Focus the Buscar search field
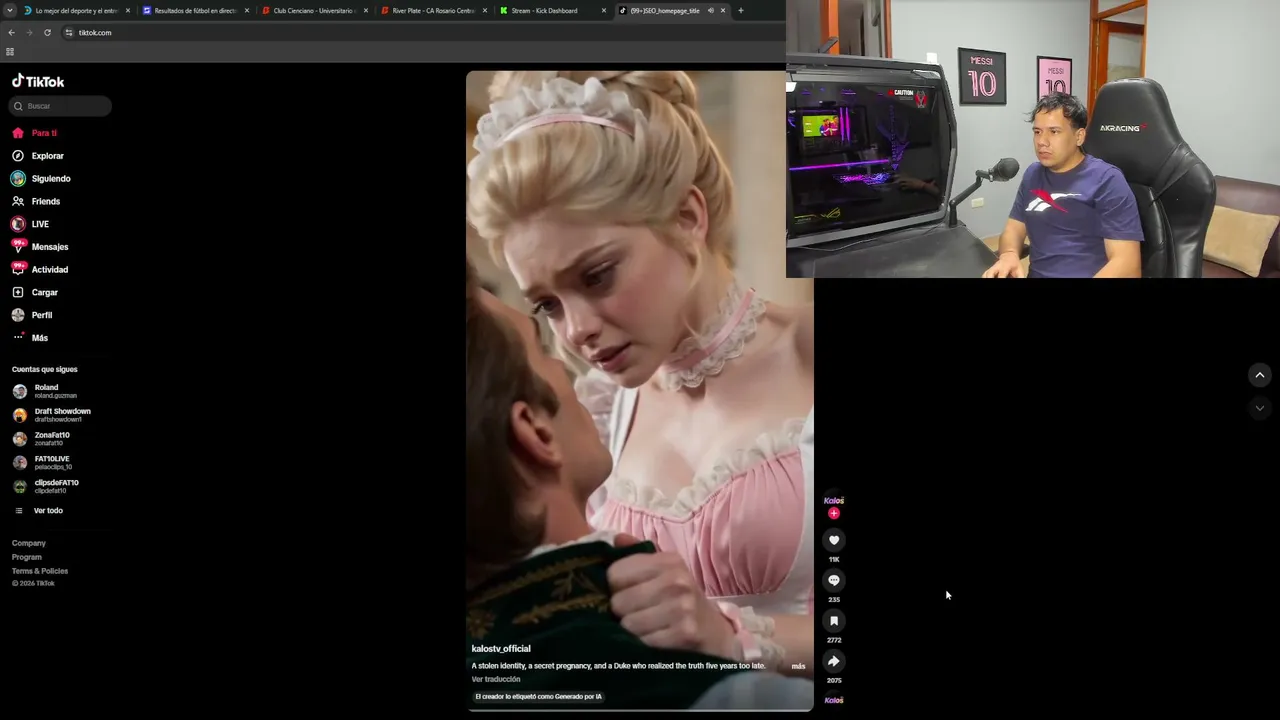 pos(60,106)
